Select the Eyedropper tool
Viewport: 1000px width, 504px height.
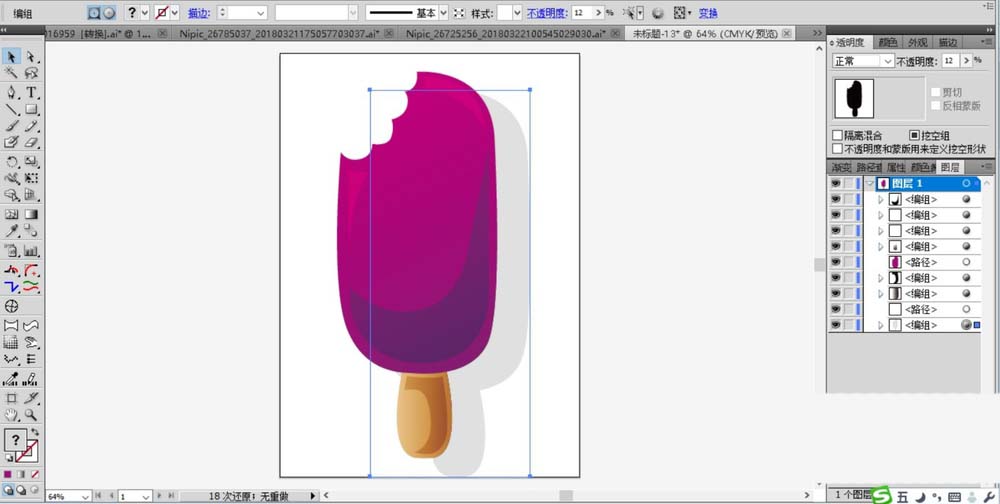(x=11, y=231)
